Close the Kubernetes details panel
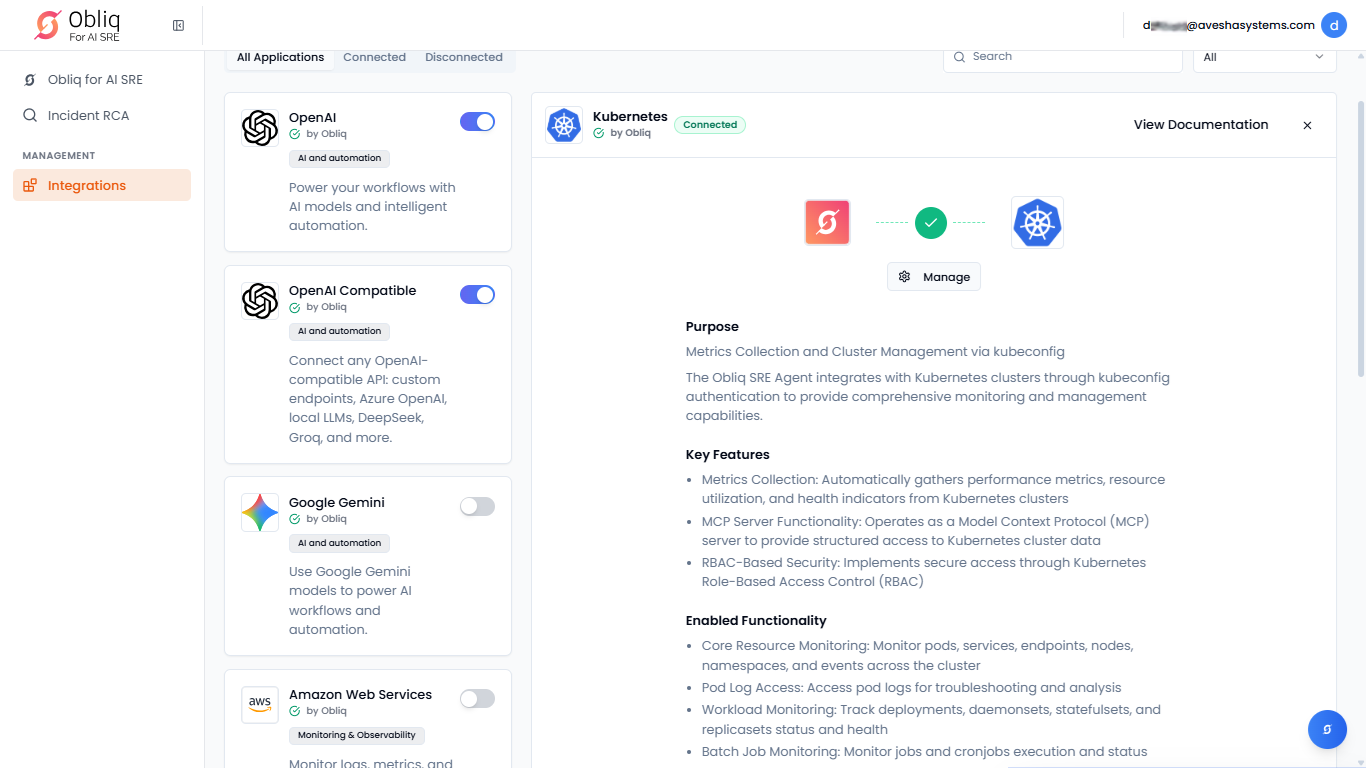This screenshot has height=768, width=1366. [1307, 125]
